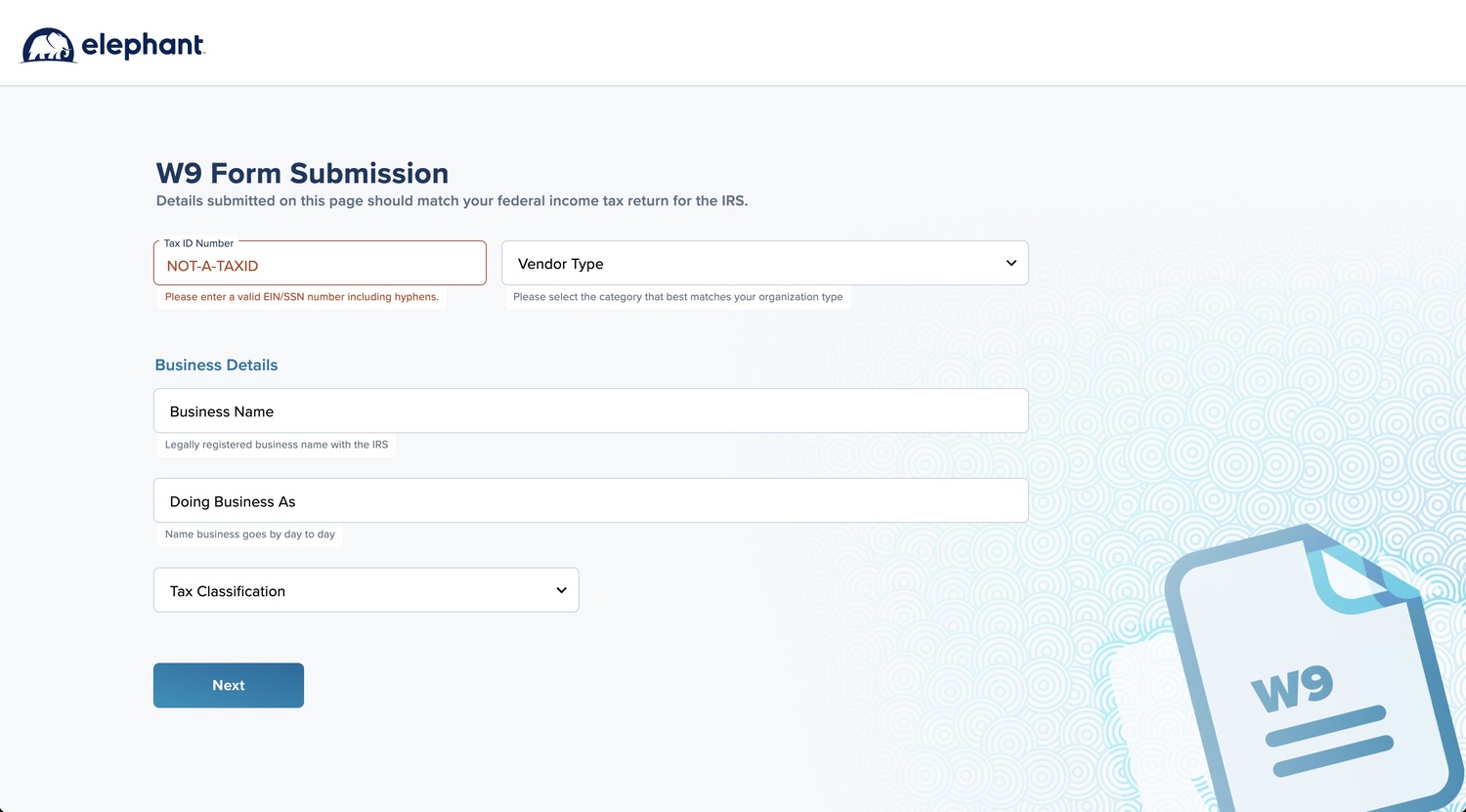Click the W9 text on document illustration

tap(1292, 688)
